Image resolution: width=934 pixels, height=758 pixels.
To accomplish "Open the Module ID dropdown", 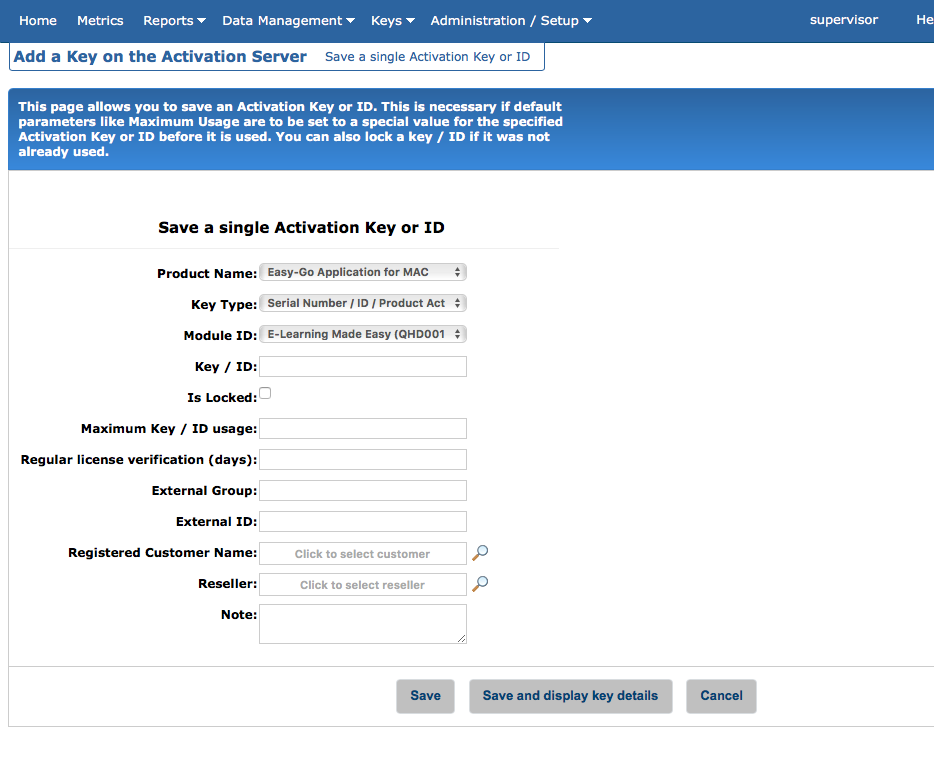I will pyautogui.click(x=362, y=334).
